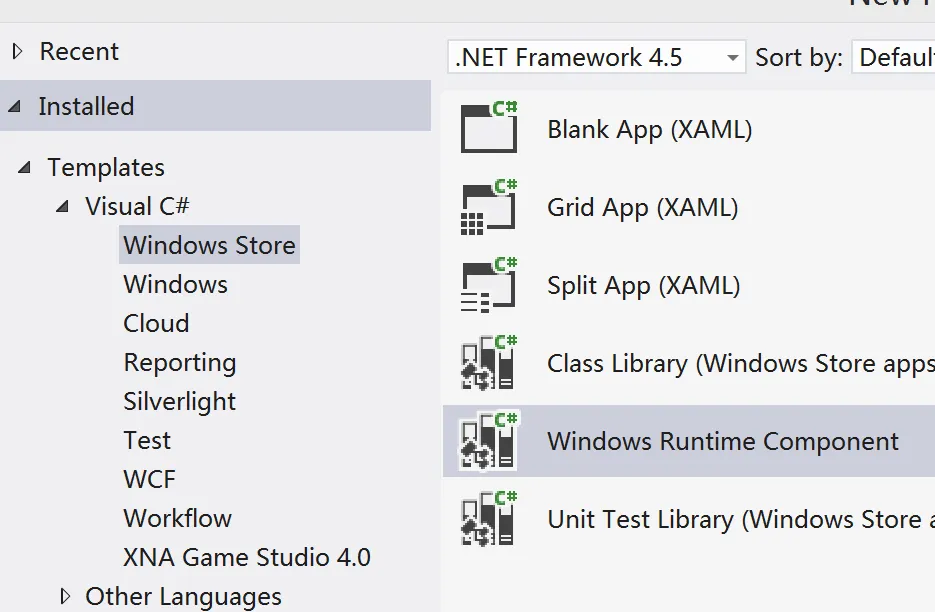Click the Visual C# label
This screenshot has height=612, width=935.
[x=137, y=206]
